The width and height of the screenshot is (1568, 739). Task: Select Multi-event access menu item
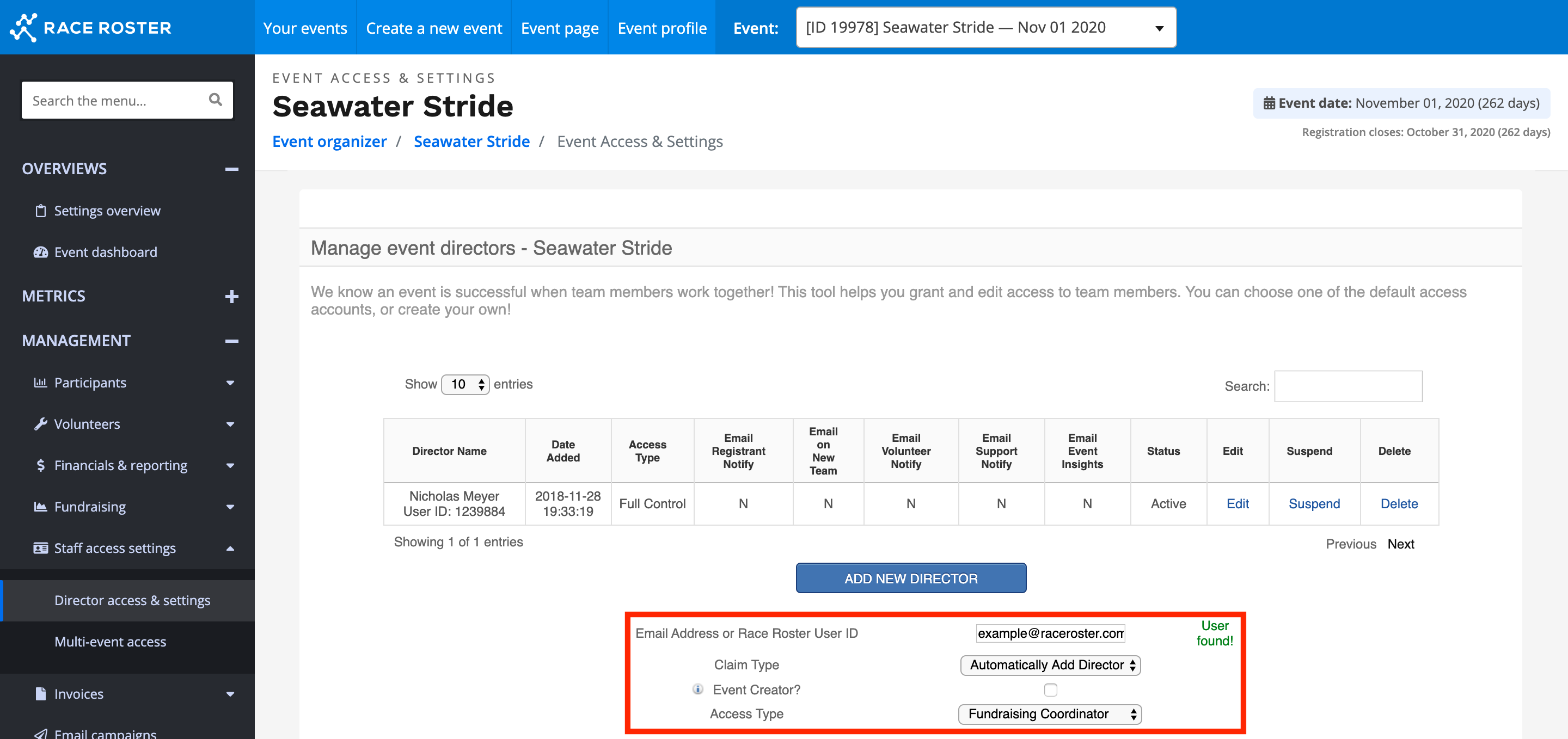coord(127,642)
